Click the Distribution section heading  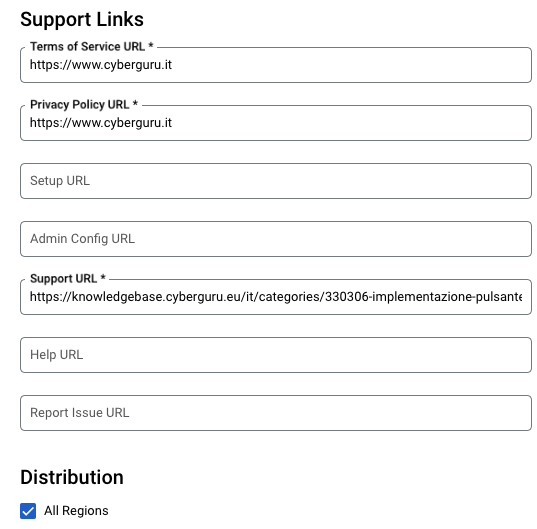(x=72, y=477)
